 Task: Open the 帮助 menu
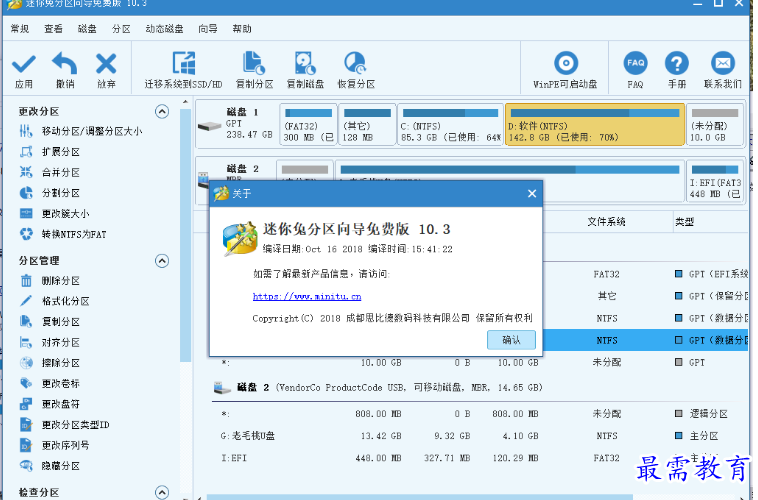(242, 29)
